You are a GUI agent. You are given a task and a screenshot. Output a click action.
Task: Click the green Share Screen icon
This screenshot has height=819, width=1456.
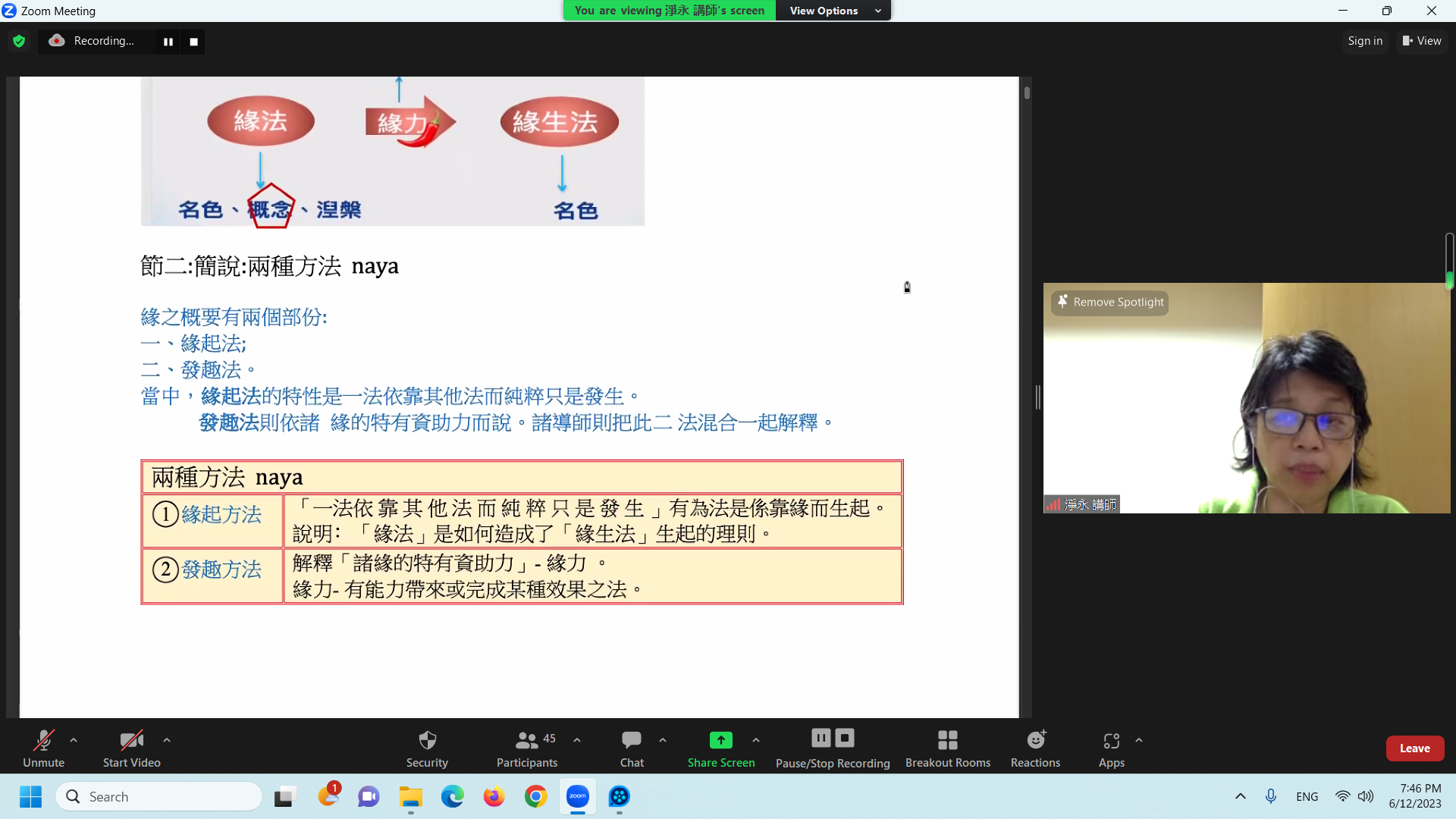(720, 740)
